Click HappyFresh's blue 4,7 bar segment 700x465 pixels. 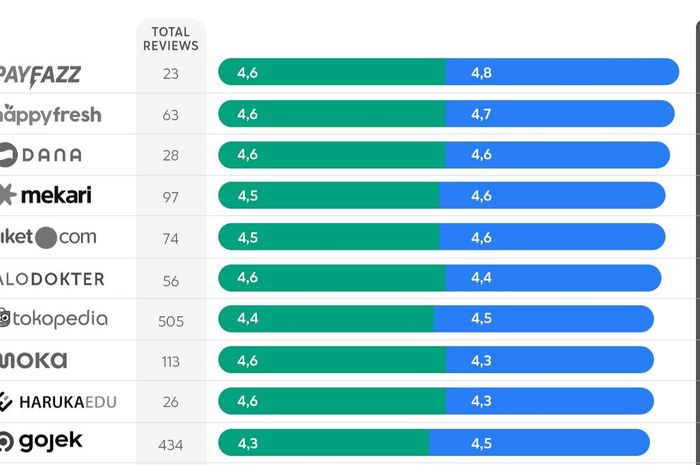click(x=560, y=114)
